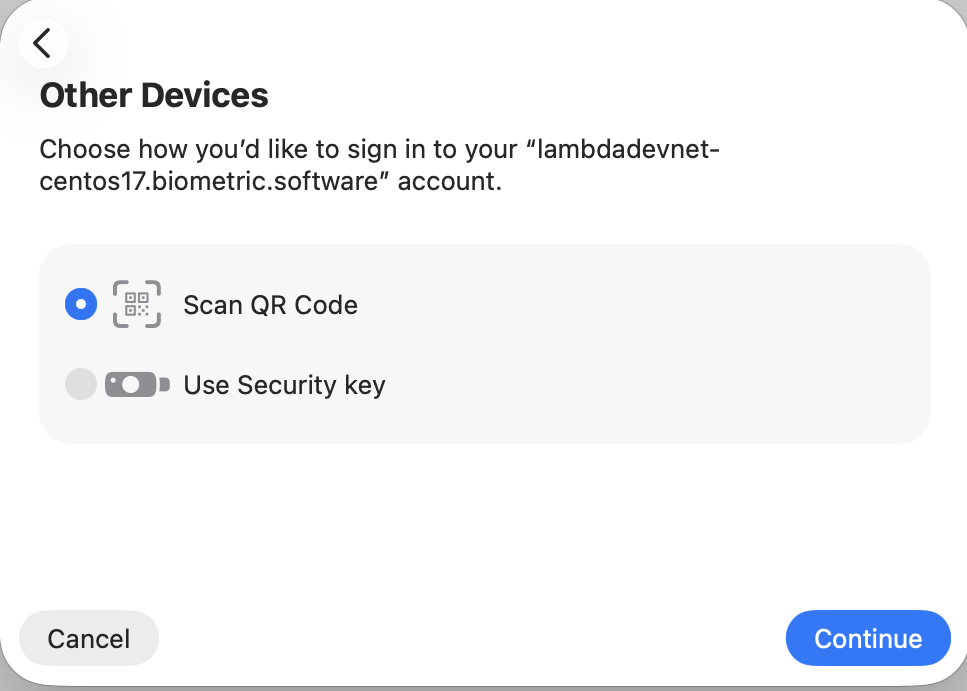Image resolution: width=967 pixels, height=691 pixels.
Task: Go back using the circular arrow control
Action: (43, 43)
